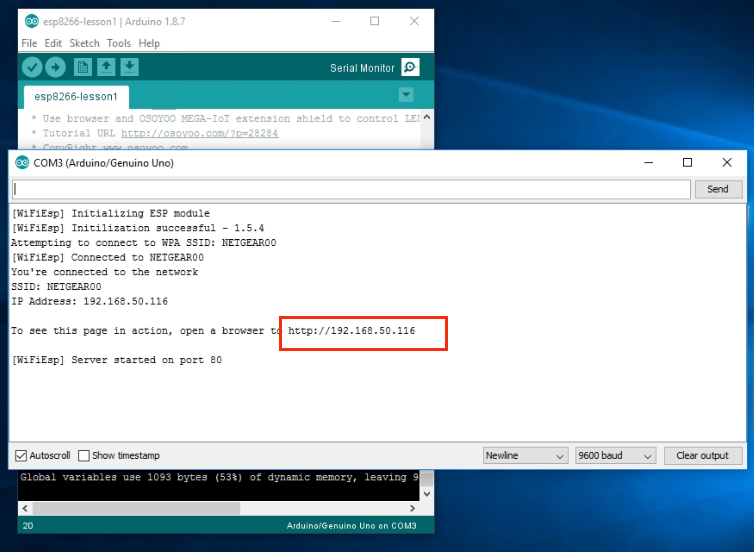
Task: Click the Save sketch down-arrow icon
Action: 129,67
